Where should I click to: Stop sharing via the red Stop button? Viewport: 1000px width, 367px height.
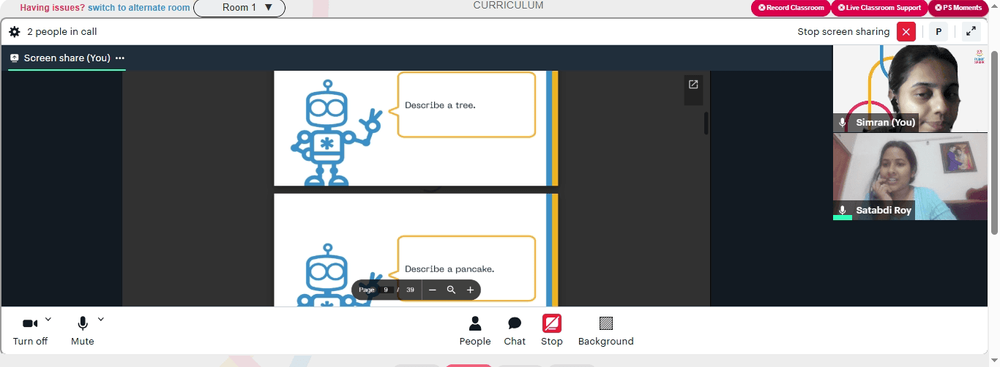pyautogui.click(x=552, y=331)
